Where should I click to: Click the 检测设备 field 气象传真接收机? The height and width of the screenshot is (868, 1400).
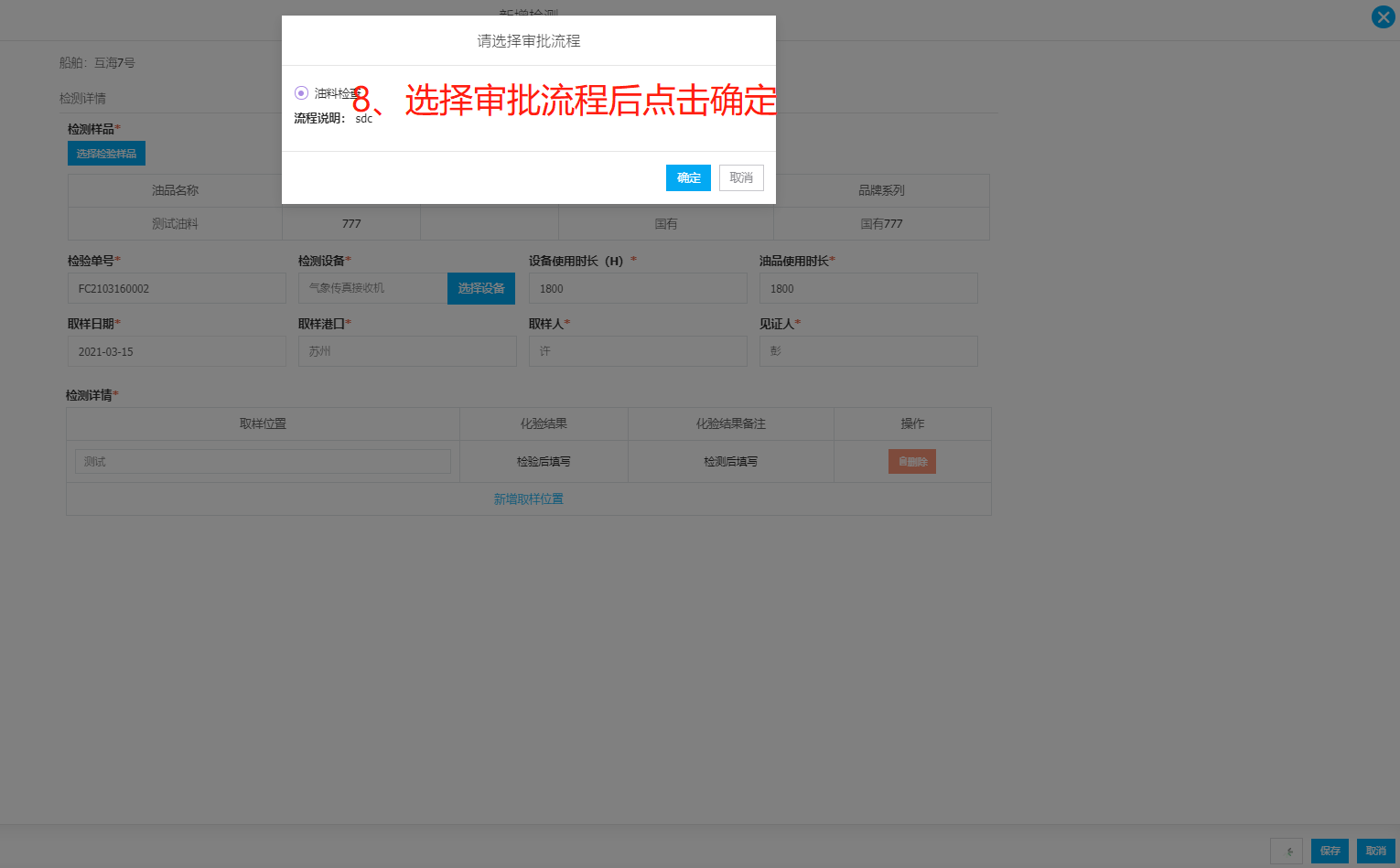click(x=372, y=288)
